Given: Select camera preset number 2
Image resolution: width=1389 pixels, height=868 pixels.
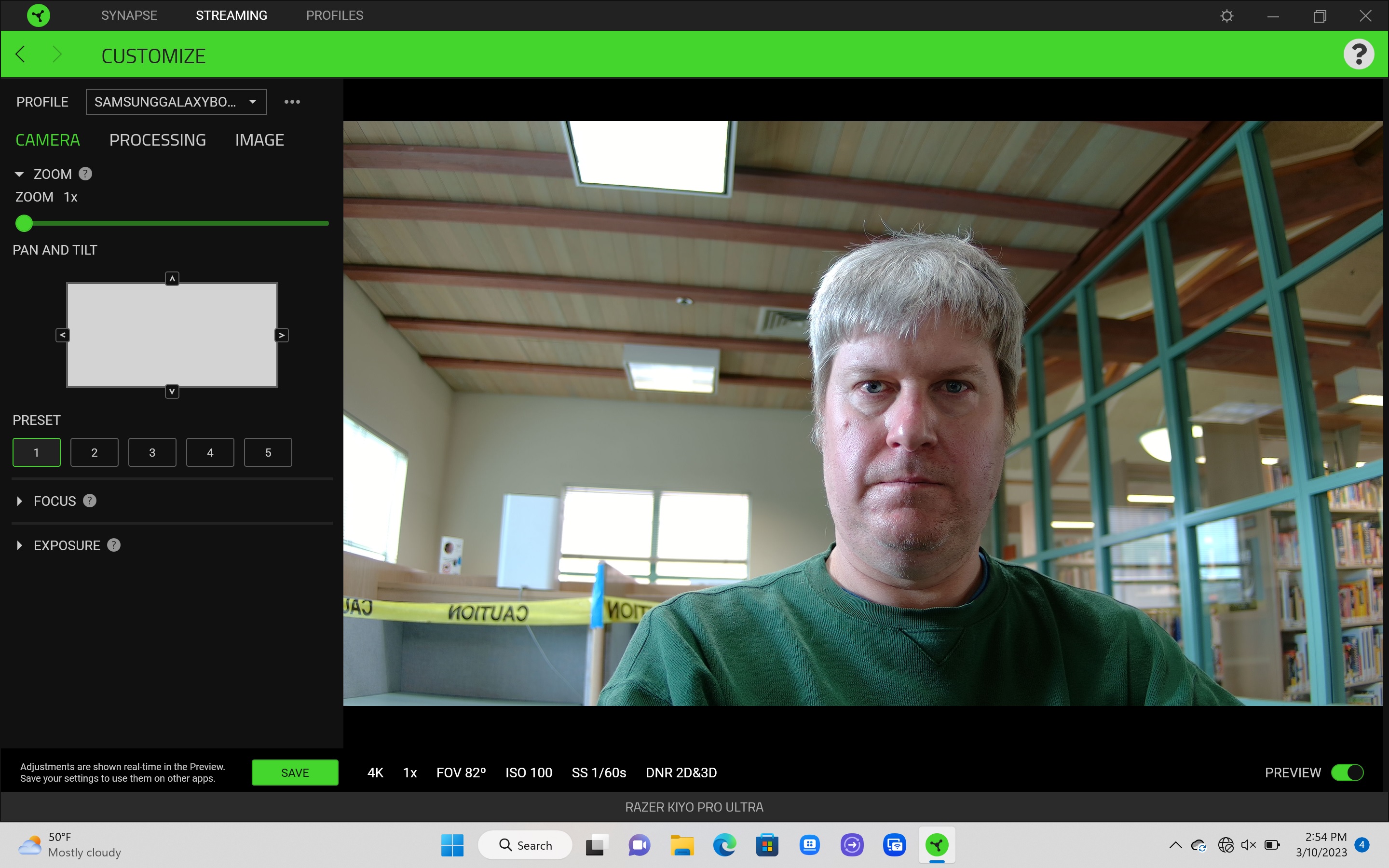Looking at the screenshot, I should tap(94, 452).
